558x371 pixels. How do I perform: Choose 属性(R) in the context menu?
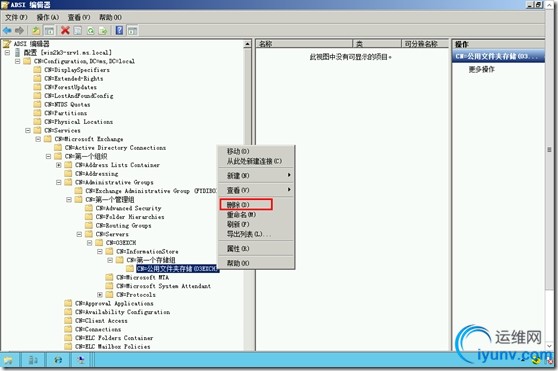pos(256,249)
